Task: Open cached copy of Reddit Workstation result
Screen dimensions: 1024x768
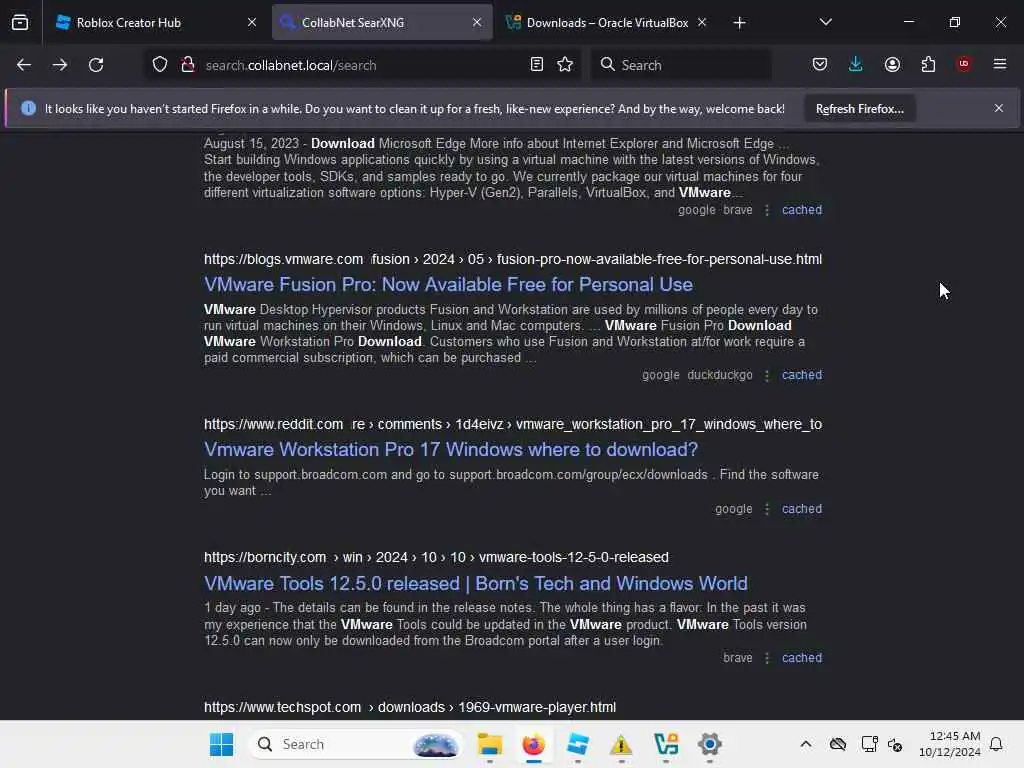Action: pos(802,509)
